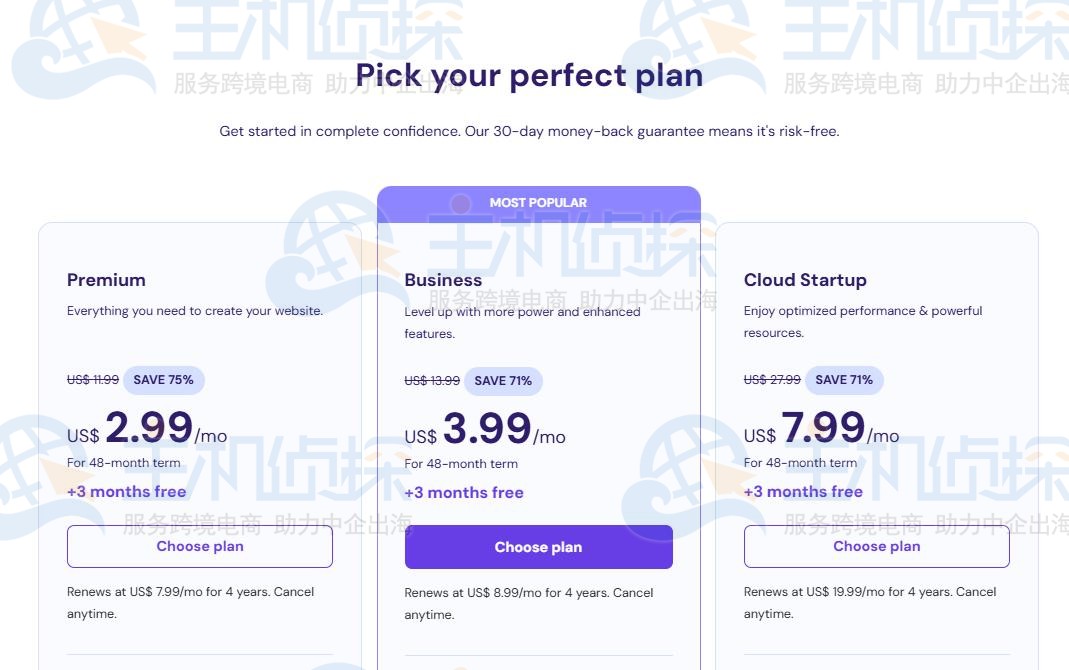Viewport: 1069px width, 670px height.
Task: Click the 3.99 monthly price
Action: (x=487, y=429)
